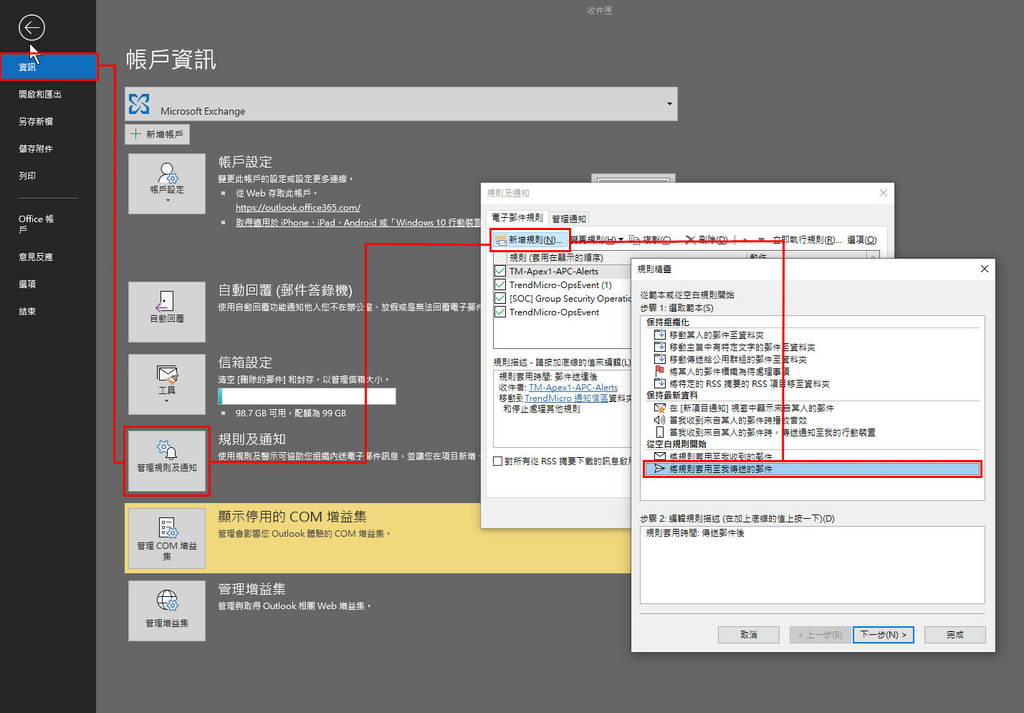Click the TrendMicro 通知信區 folder link
The height and width of the screenshot is (713, 1024).
point(566,398)
